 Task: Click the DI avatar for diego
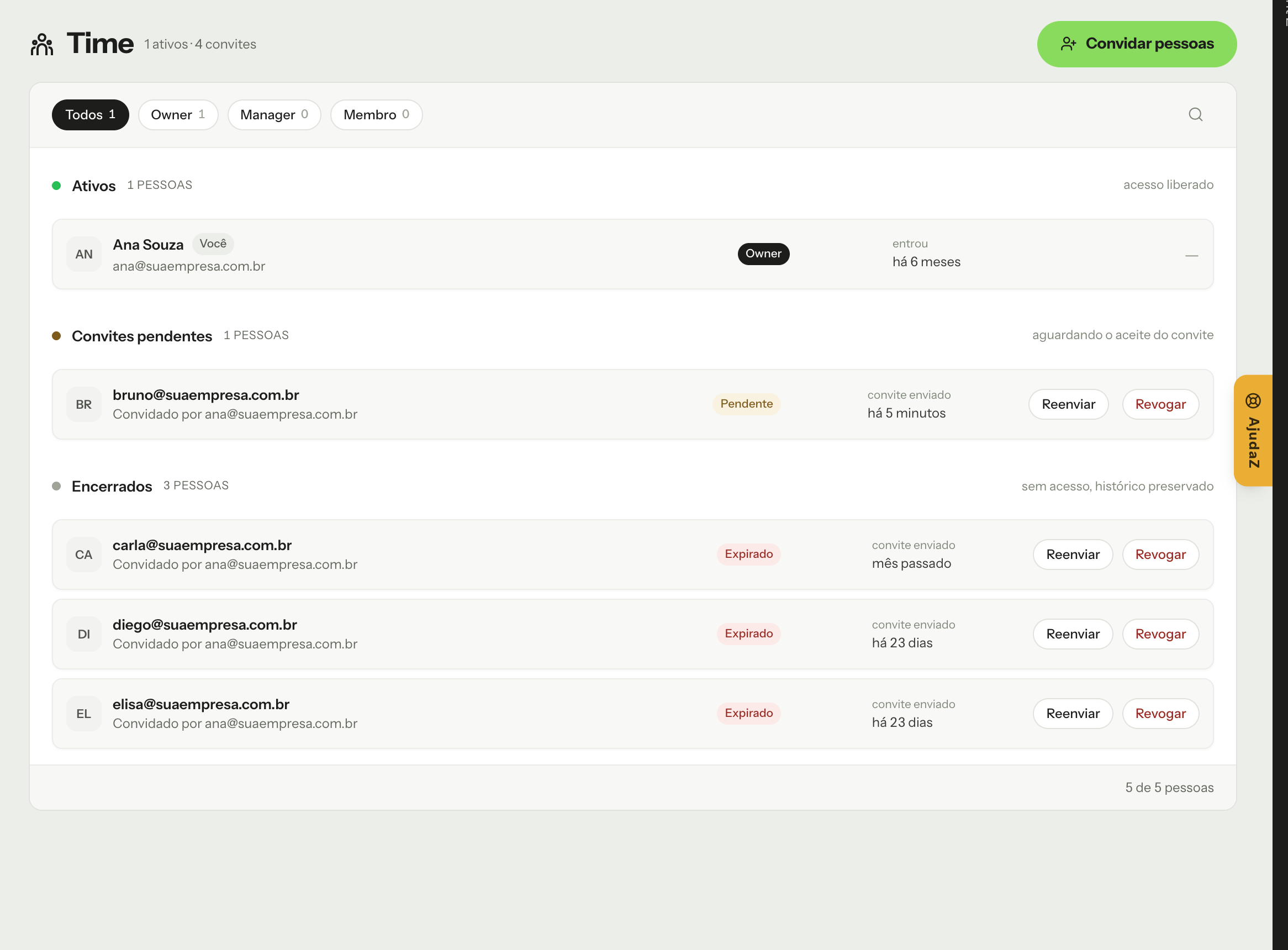click(x=84, y=634)
